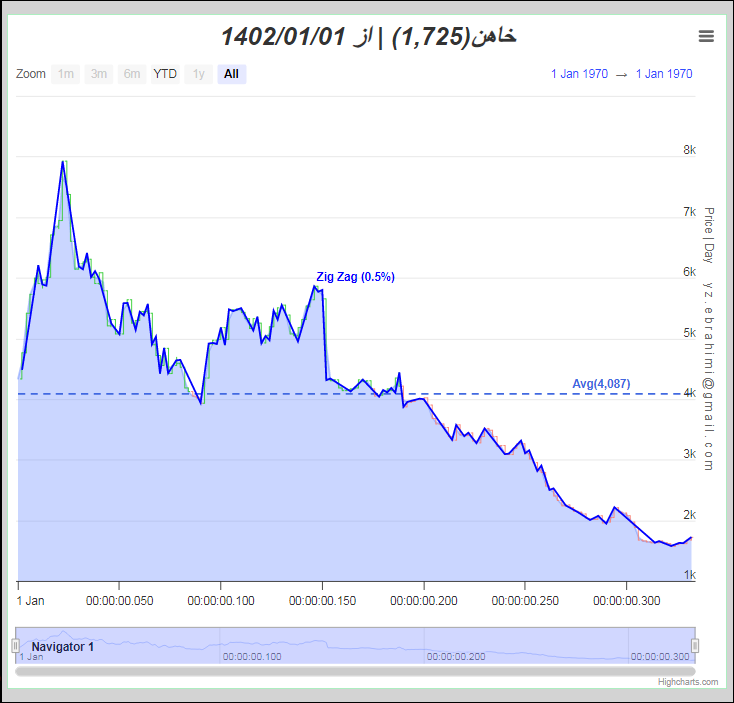Click the main x-axis 00:00:00.300 label
The height and width of the screenshot is (703, 734).
(627, 601)
